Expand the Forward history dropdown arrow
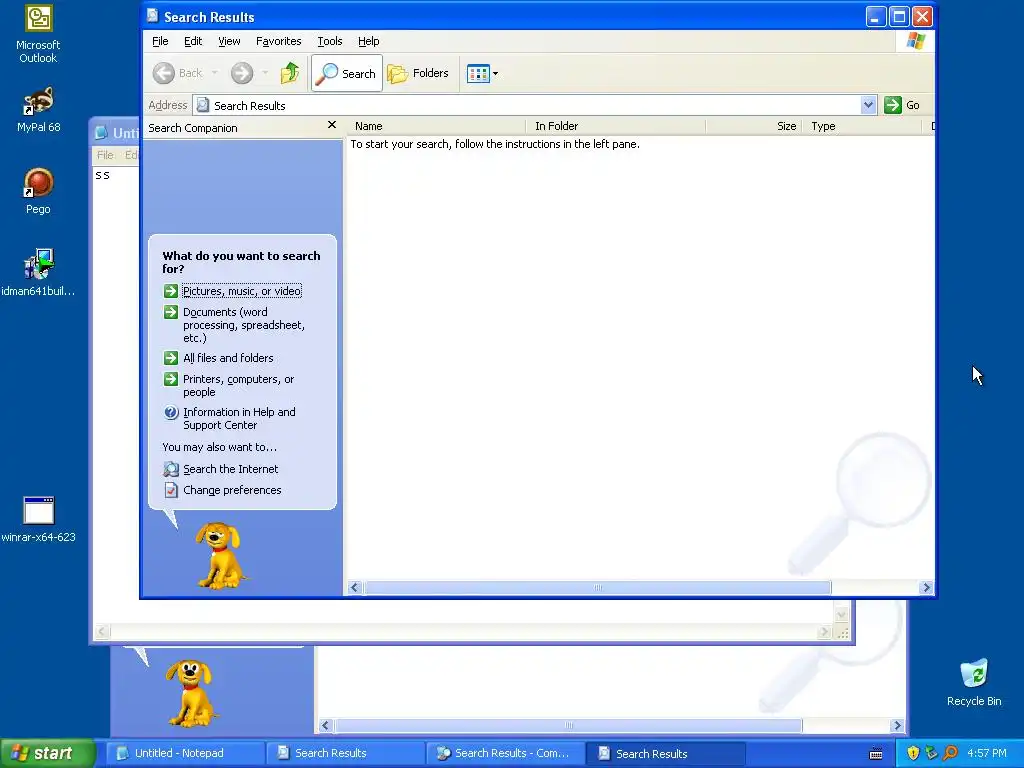 (265, 73)
